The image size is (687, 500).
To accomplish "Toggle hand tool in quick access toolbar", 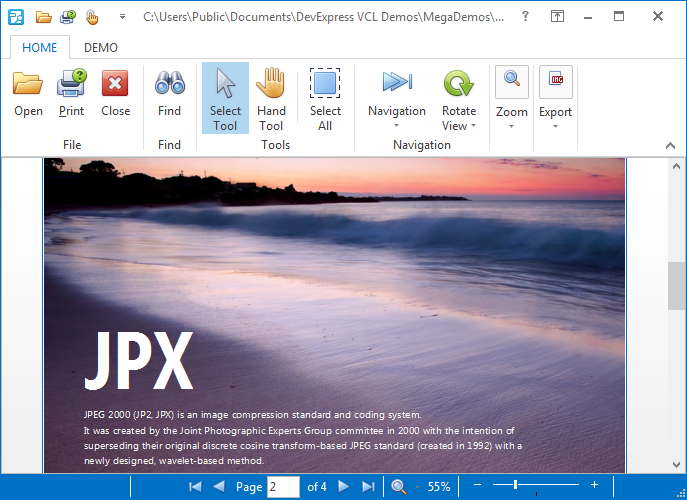I will pyautogui.click(x=92, y=17).
